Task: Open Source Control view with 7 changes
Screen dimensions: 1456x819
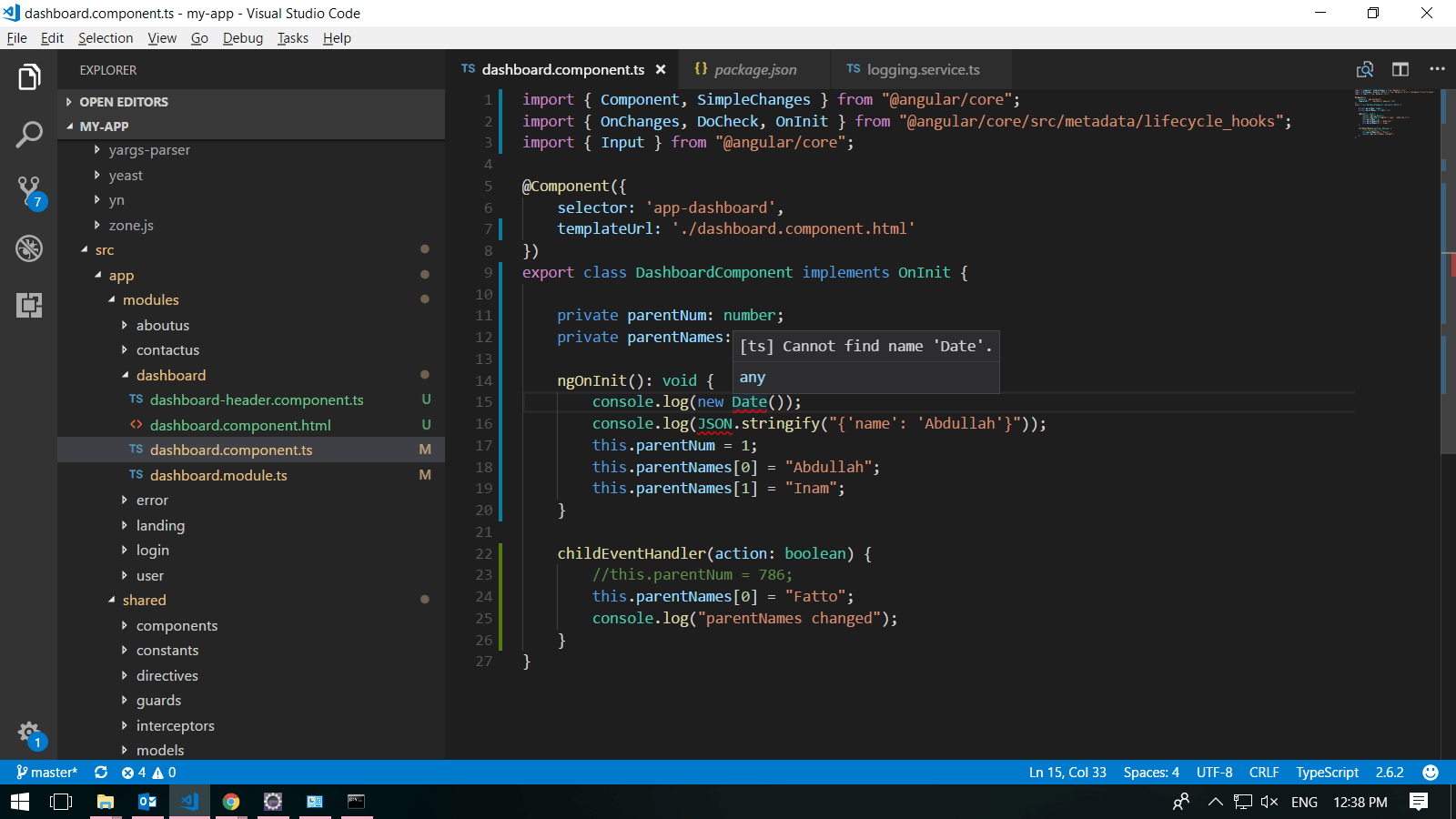Action: [29, 192]
